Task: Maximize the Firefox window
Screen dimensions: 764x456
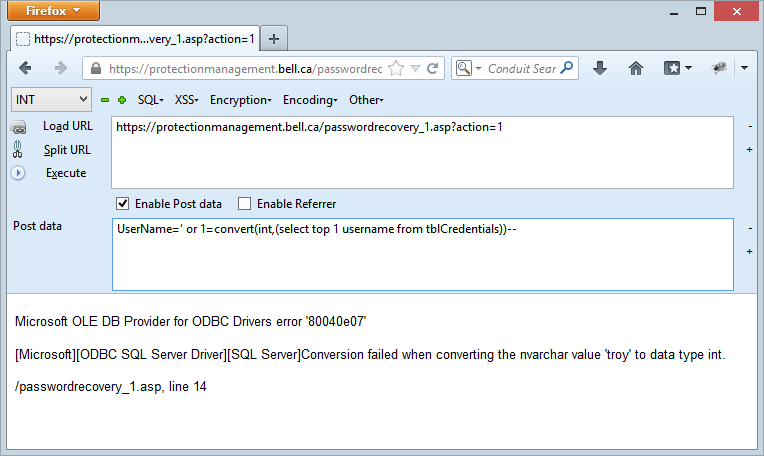Action: click(x=701, y=11)
